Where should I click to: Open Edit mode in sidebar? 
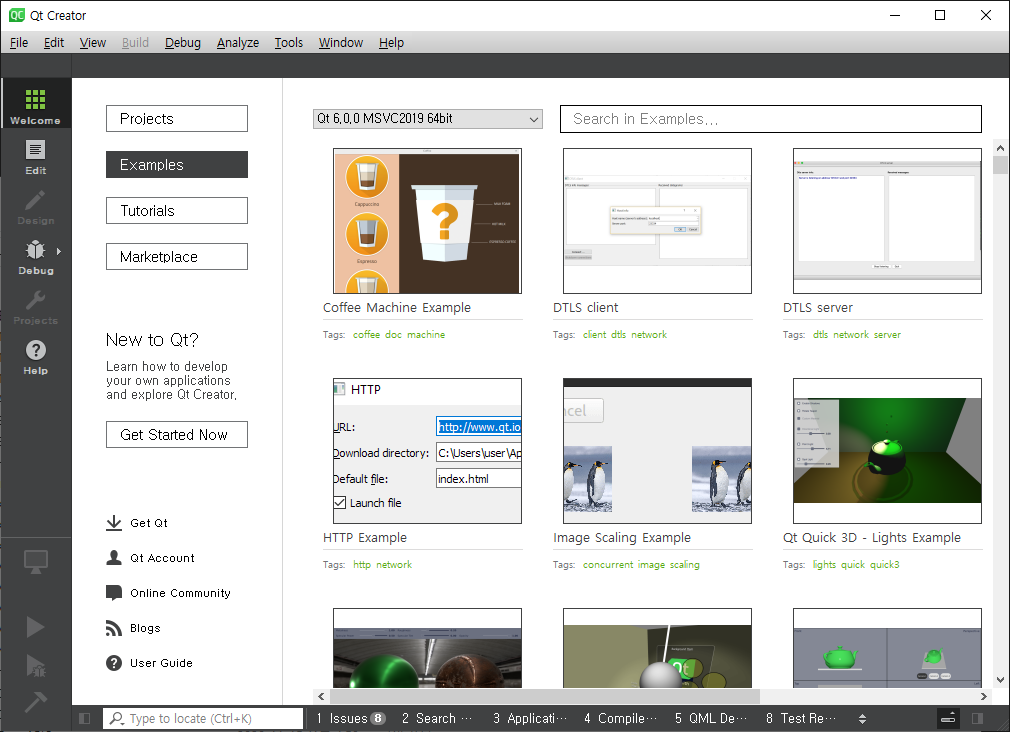pos(35,157)
